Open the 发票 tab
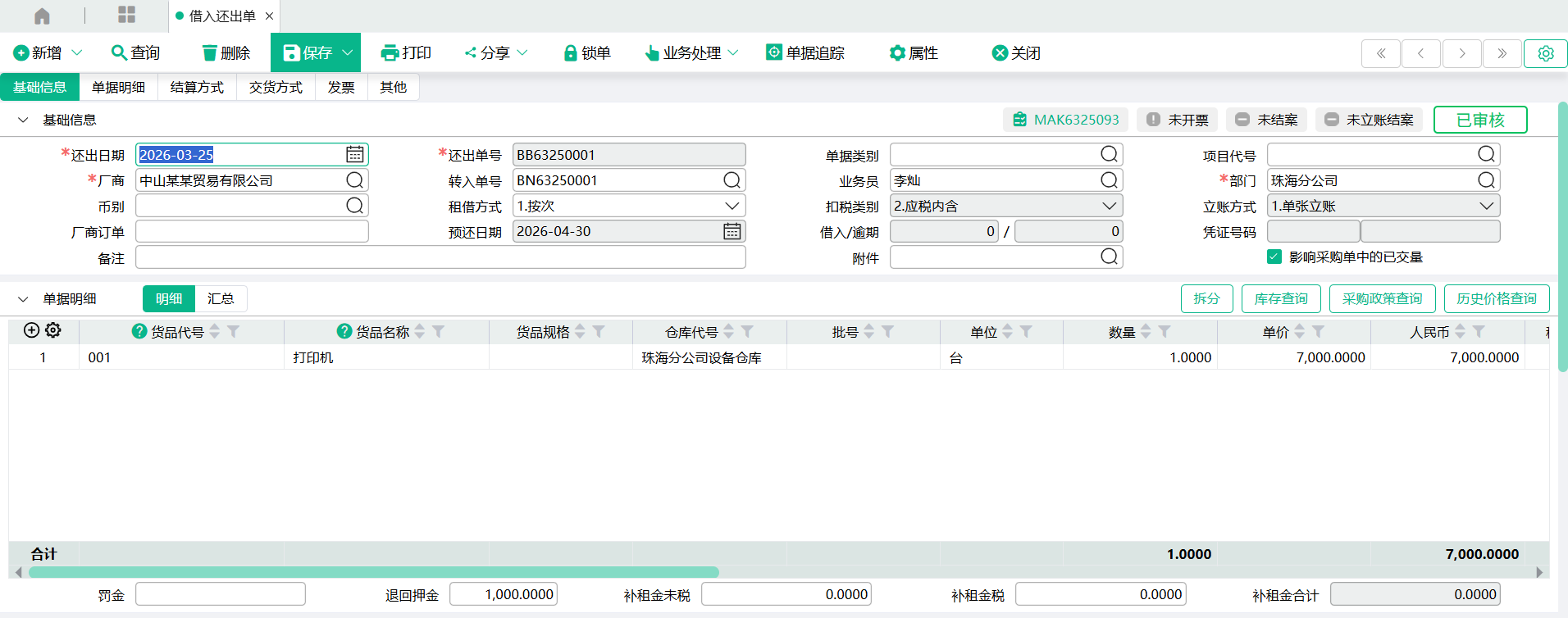Viewport: 1568px width, 618px height. (341, 88)
